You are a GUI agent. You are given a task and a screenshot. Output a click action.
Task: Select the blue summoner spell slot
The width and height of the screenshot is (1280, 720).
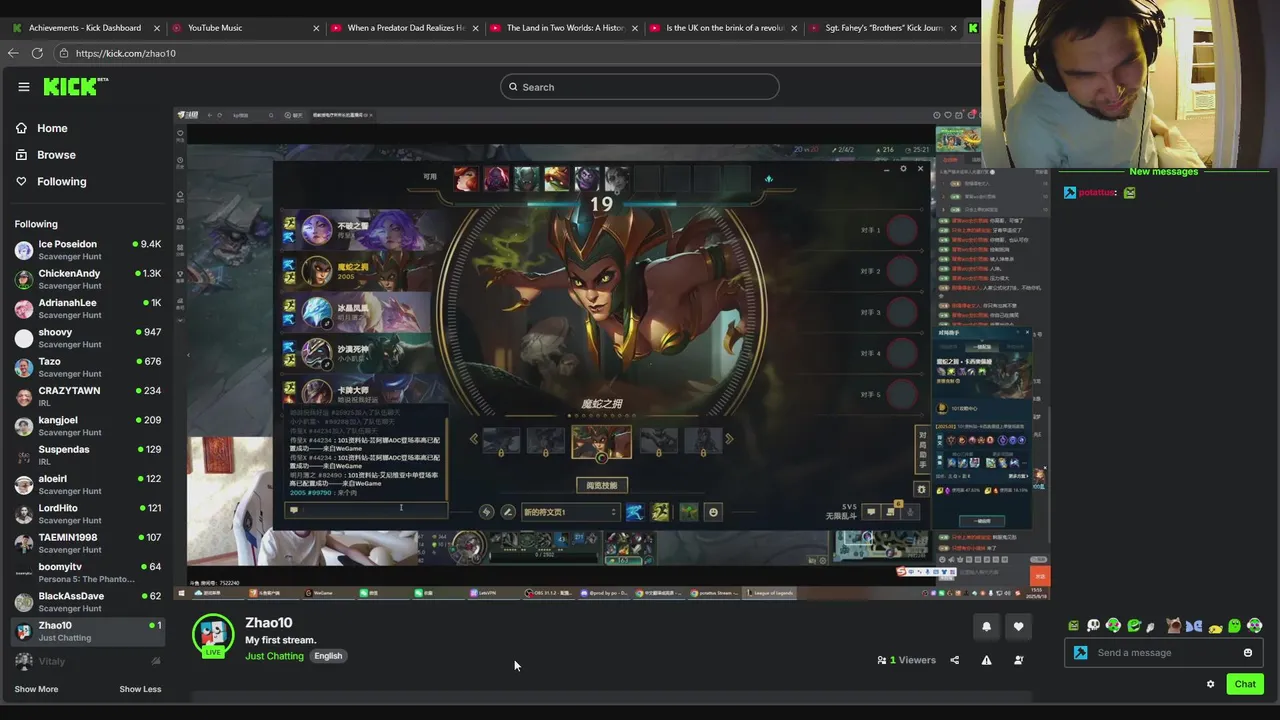tap(634, 512)
